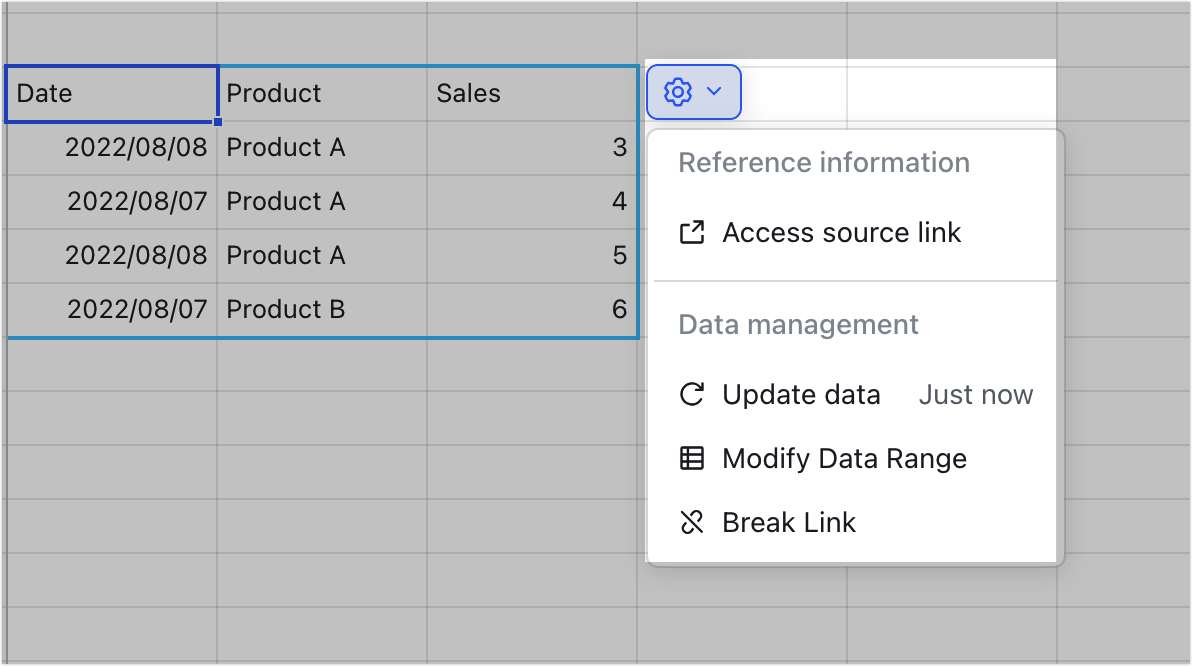Click the broken chain icon next to Break Link

point(692,522)
